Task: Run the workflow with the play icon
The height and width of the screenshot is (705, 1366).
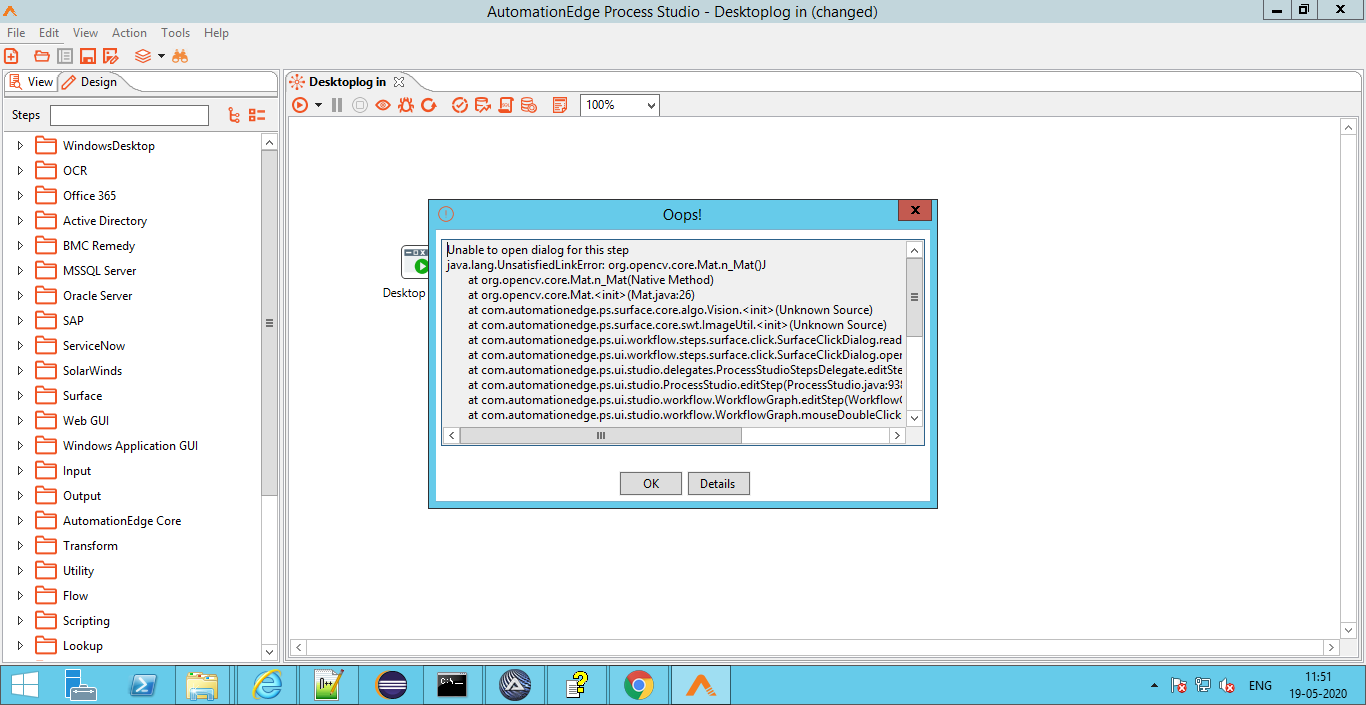Action: click(x=300, y=105)
